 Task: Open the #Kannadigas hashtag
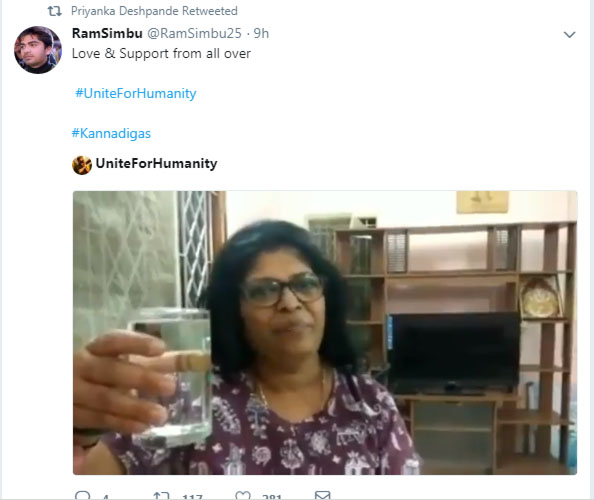pos(111,133)
